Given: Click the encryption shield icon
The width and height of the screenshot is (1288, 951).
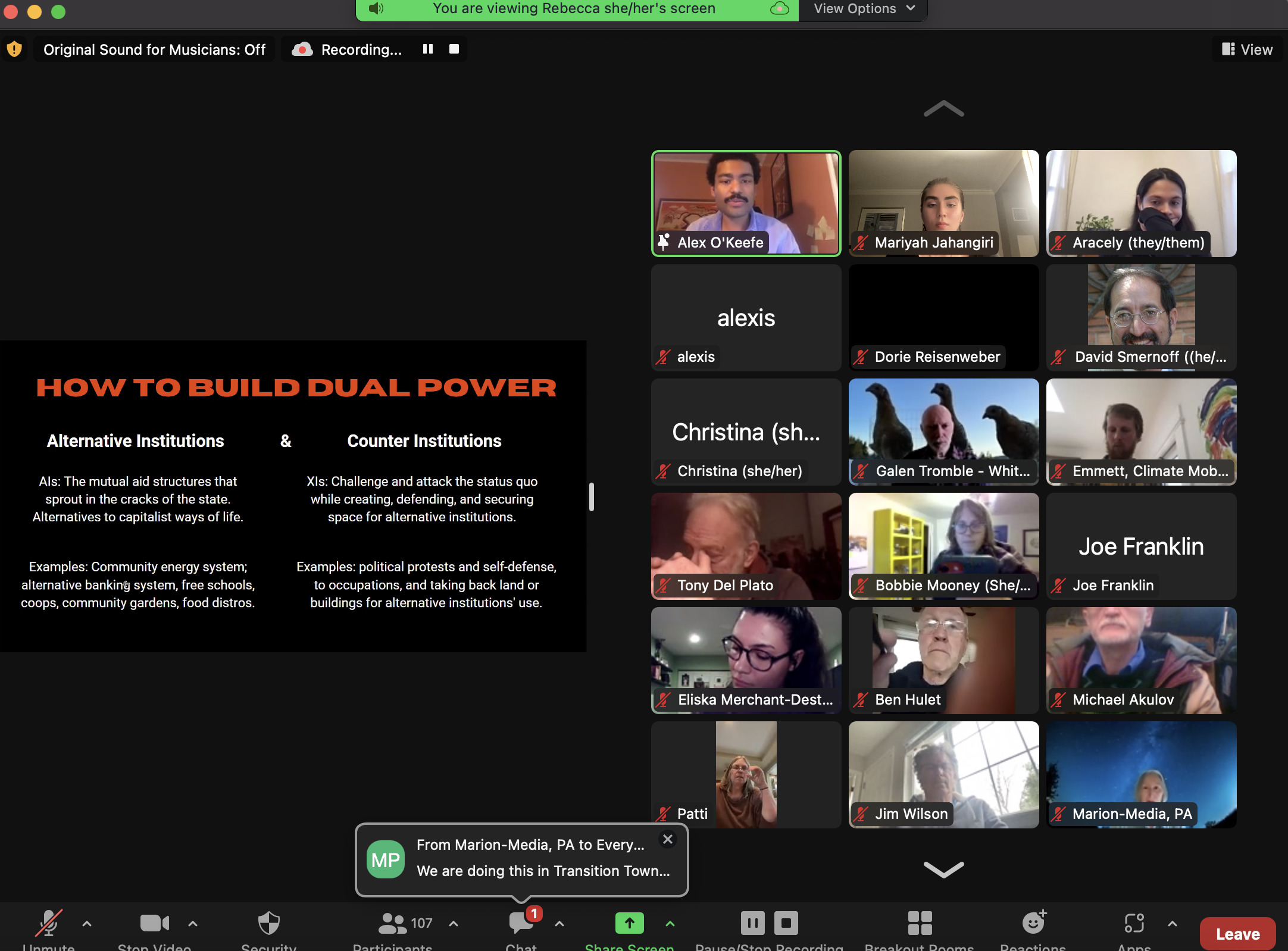Looking at the screenshot, I should click(x=14, y=49).
